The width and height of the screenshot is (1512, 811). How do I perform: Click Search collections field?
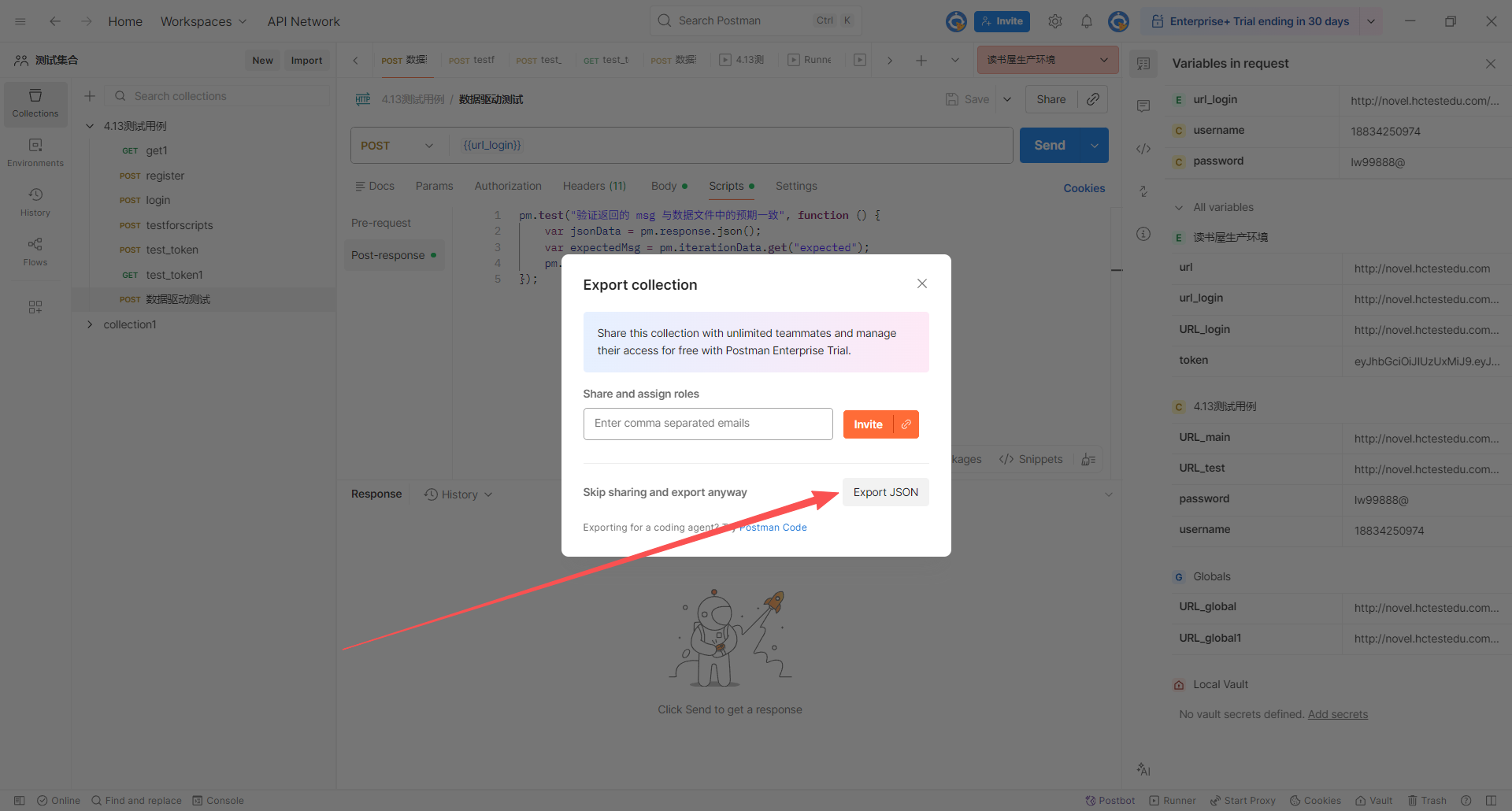[219, 96]
